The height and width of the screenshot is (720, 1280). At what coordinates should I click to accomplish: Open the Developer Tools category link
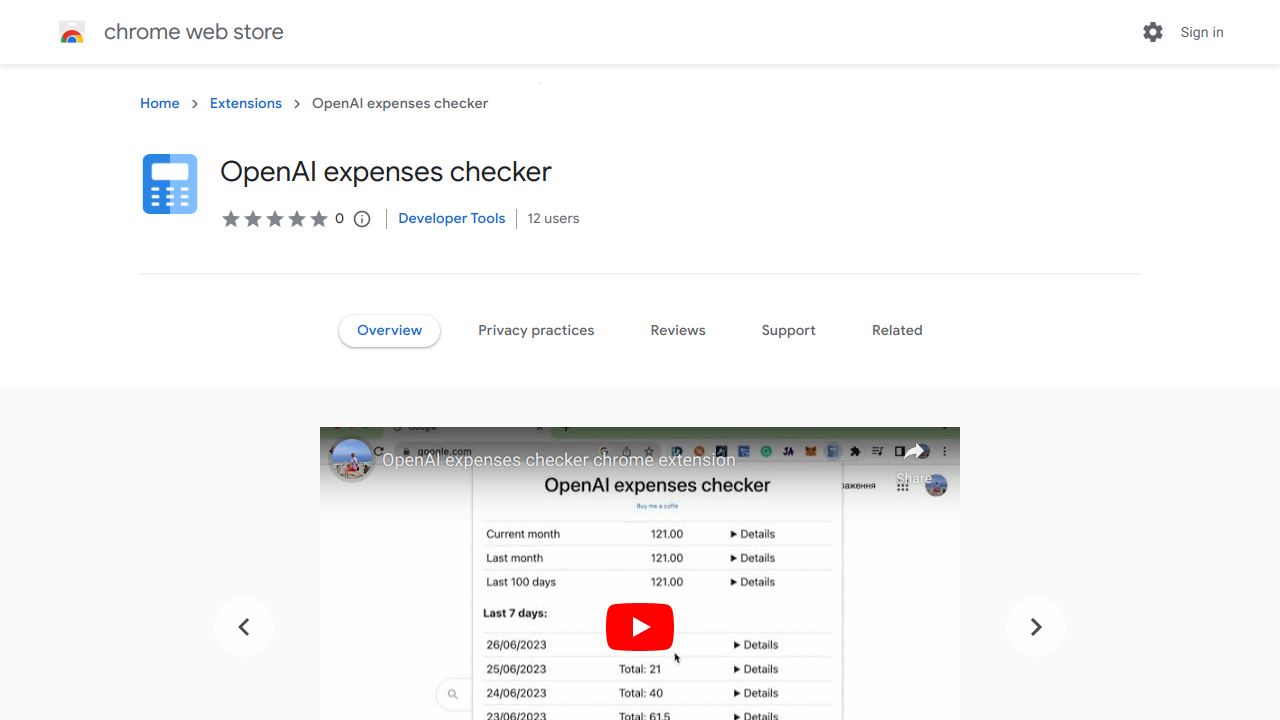(452, 218)
